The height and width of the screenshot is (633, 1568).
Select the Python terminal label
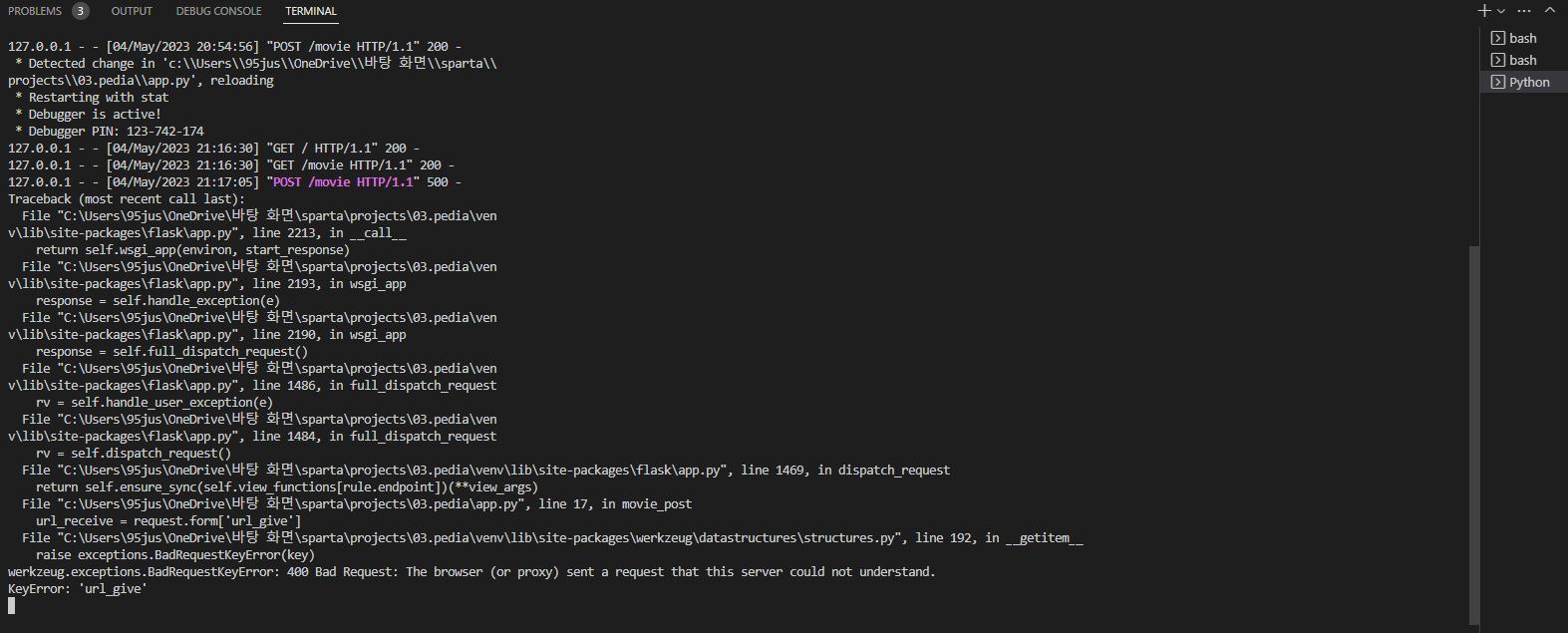pos(1529,82)
